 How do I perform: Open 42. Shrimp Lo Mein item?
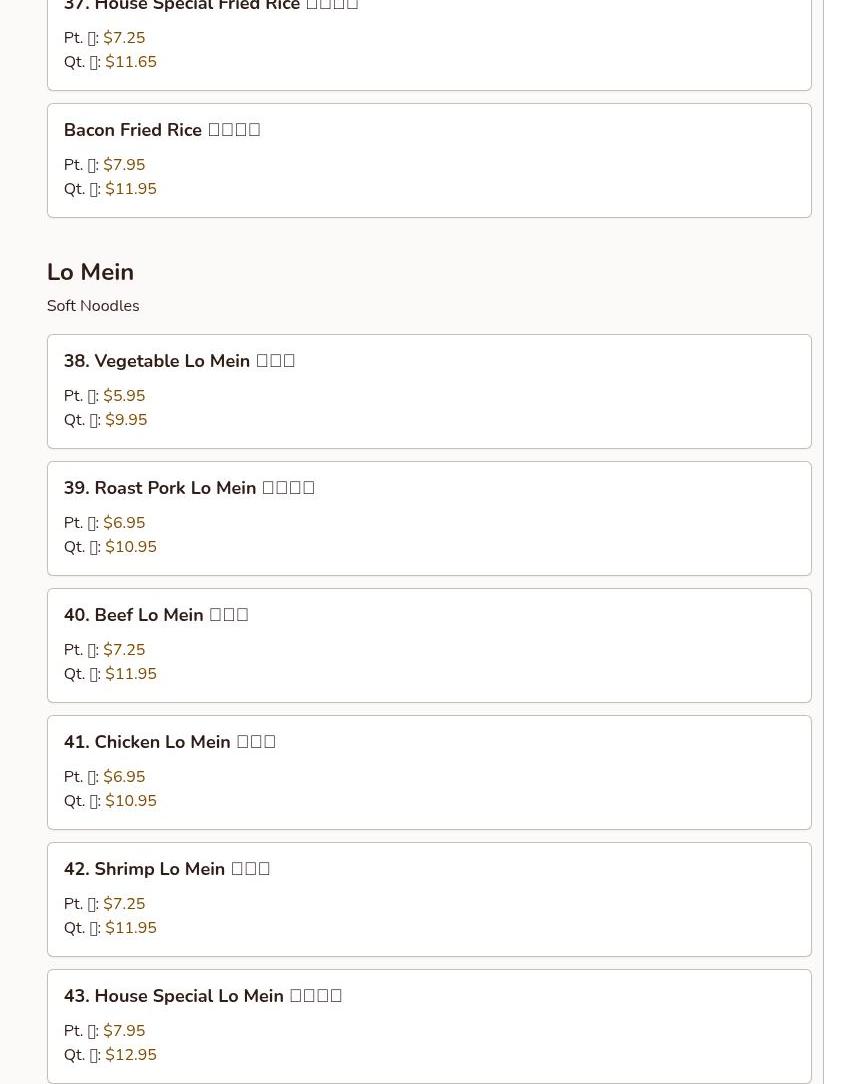(429, 899)
